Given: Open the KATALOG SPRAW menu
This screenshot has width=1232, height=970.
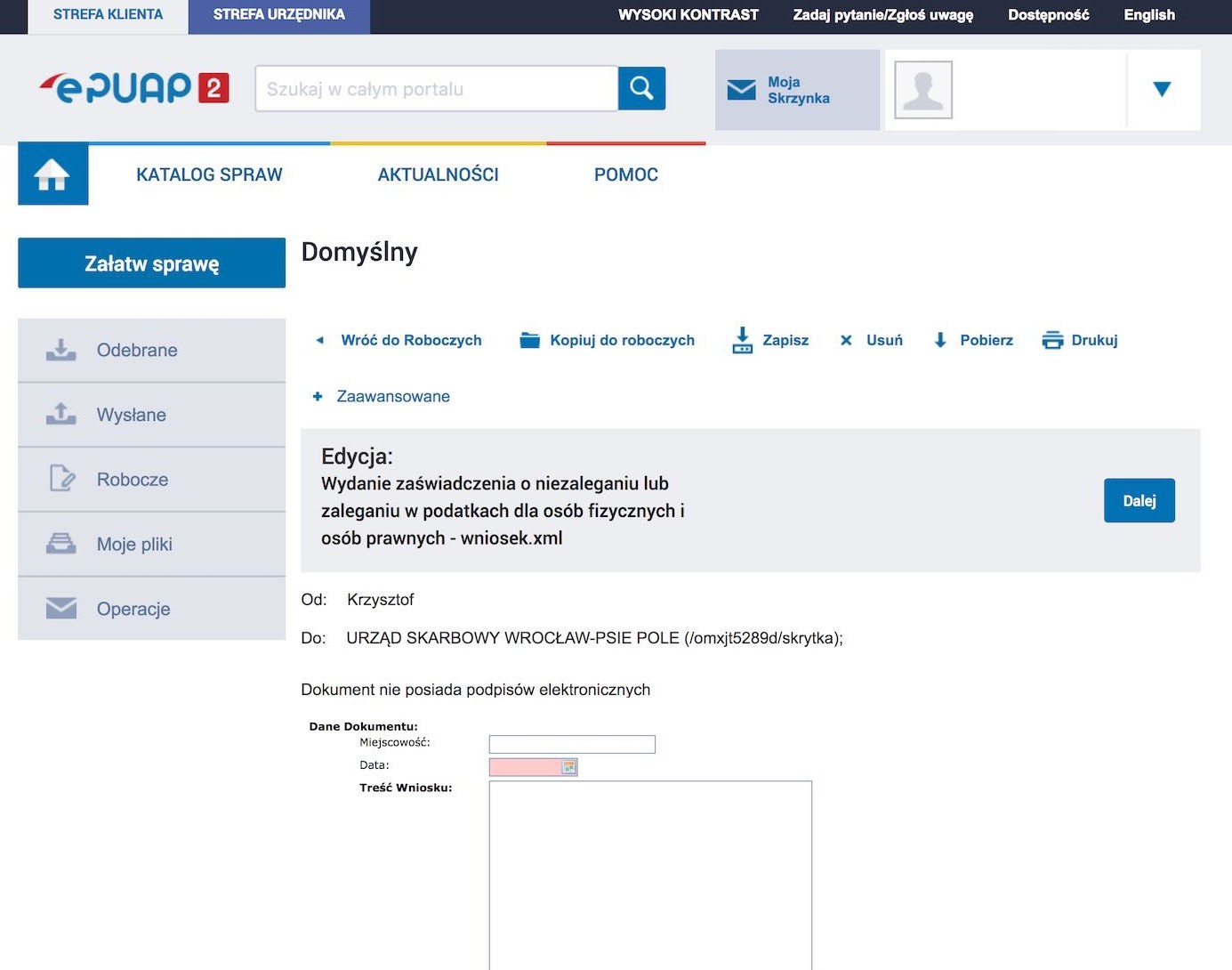Looking at the screenshot, I should [x=209, y=174].
